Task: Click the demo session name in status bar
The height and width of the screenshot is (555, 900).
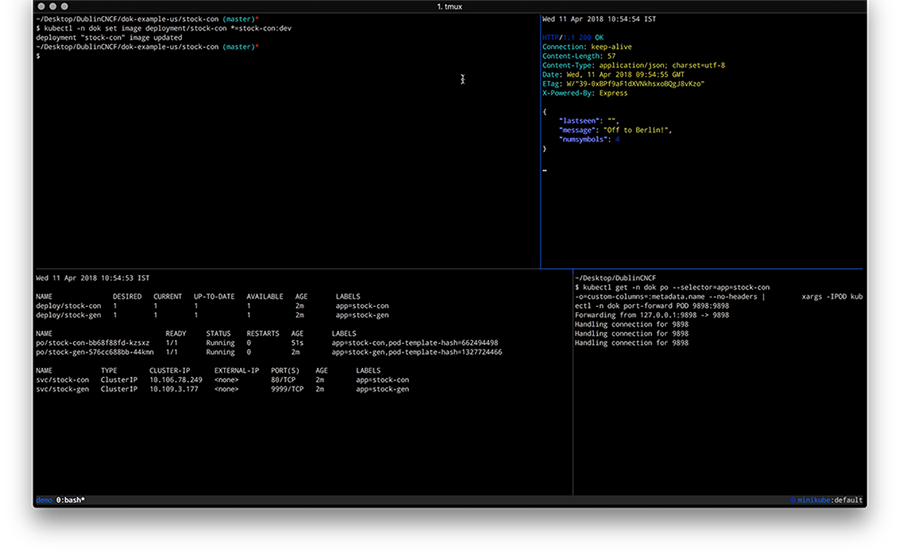Action: [x=44, y=500]
